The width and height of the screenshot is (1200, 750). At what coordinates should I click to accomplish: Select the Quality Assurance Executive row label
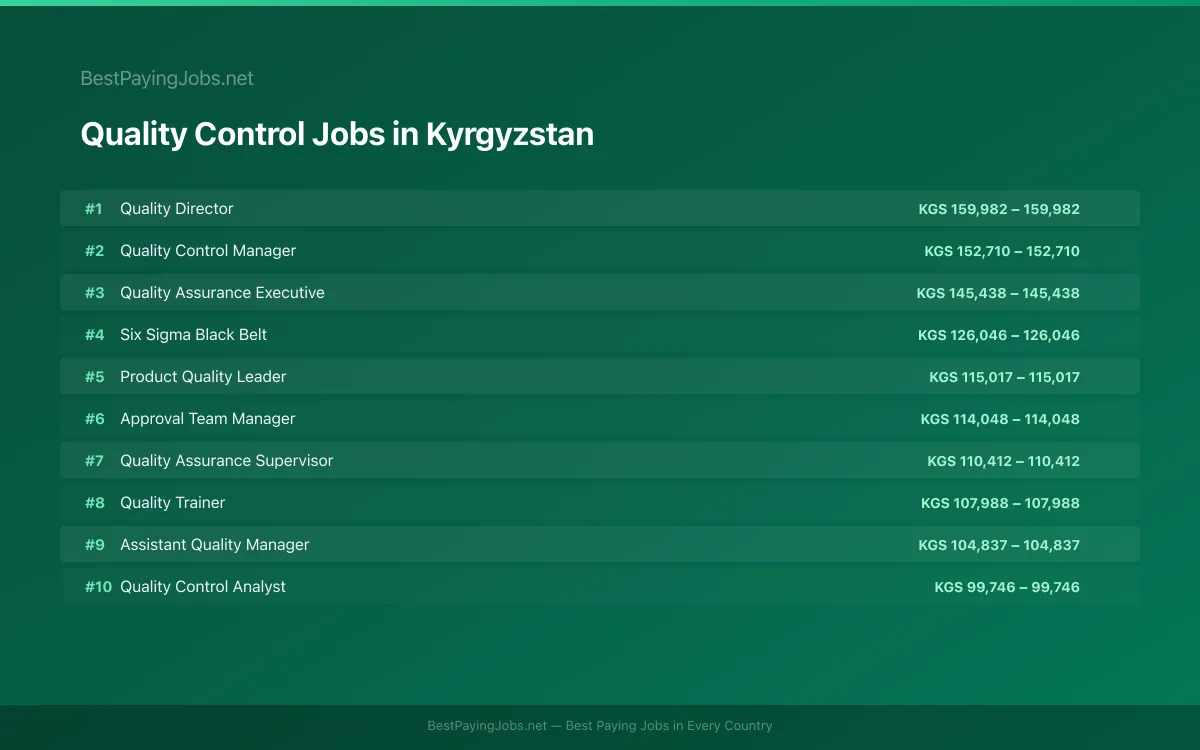click(222, 293)
